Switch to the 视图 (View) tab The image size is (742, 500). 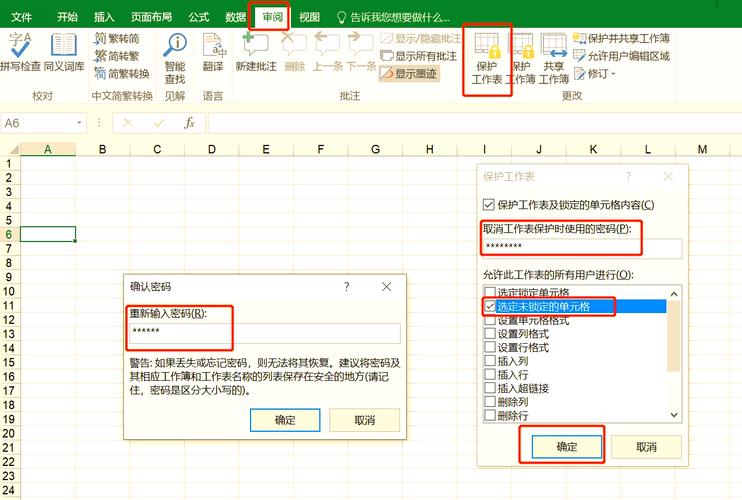point(309,18)
